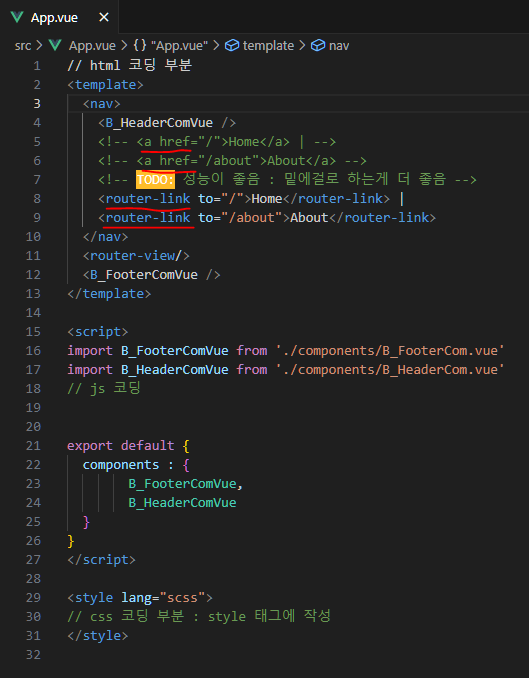Click line number 21 in the gutter
Viewport: 529px width, 678px height.
pos(33,446)
